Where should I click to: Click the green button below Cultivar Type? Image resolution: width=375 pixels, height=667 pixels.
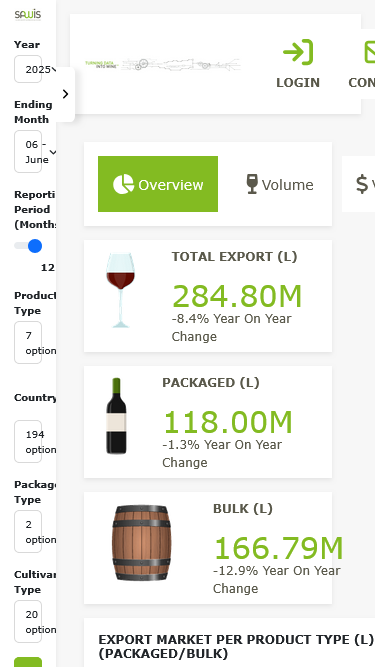[28, 662]
